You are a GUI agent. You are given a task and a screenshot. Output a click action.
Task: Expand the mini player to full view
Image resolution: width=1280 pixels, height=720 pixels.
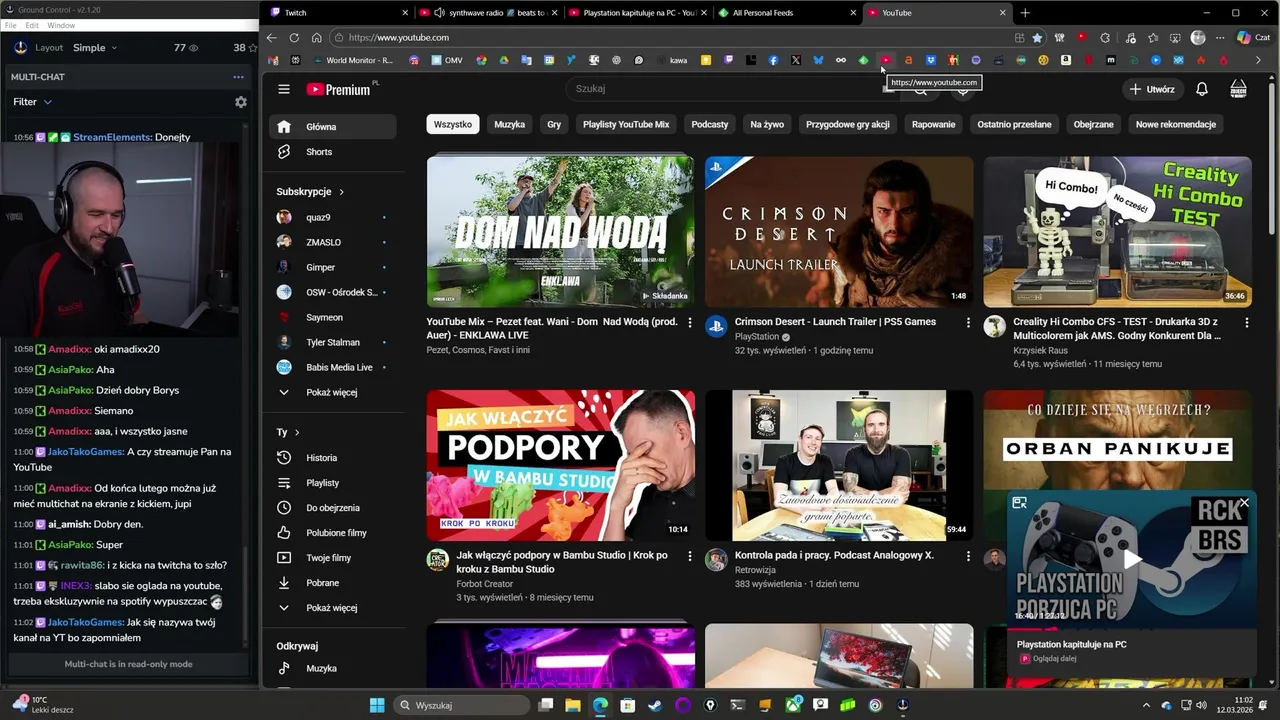pyautogui.click(x=1019, y=503)
